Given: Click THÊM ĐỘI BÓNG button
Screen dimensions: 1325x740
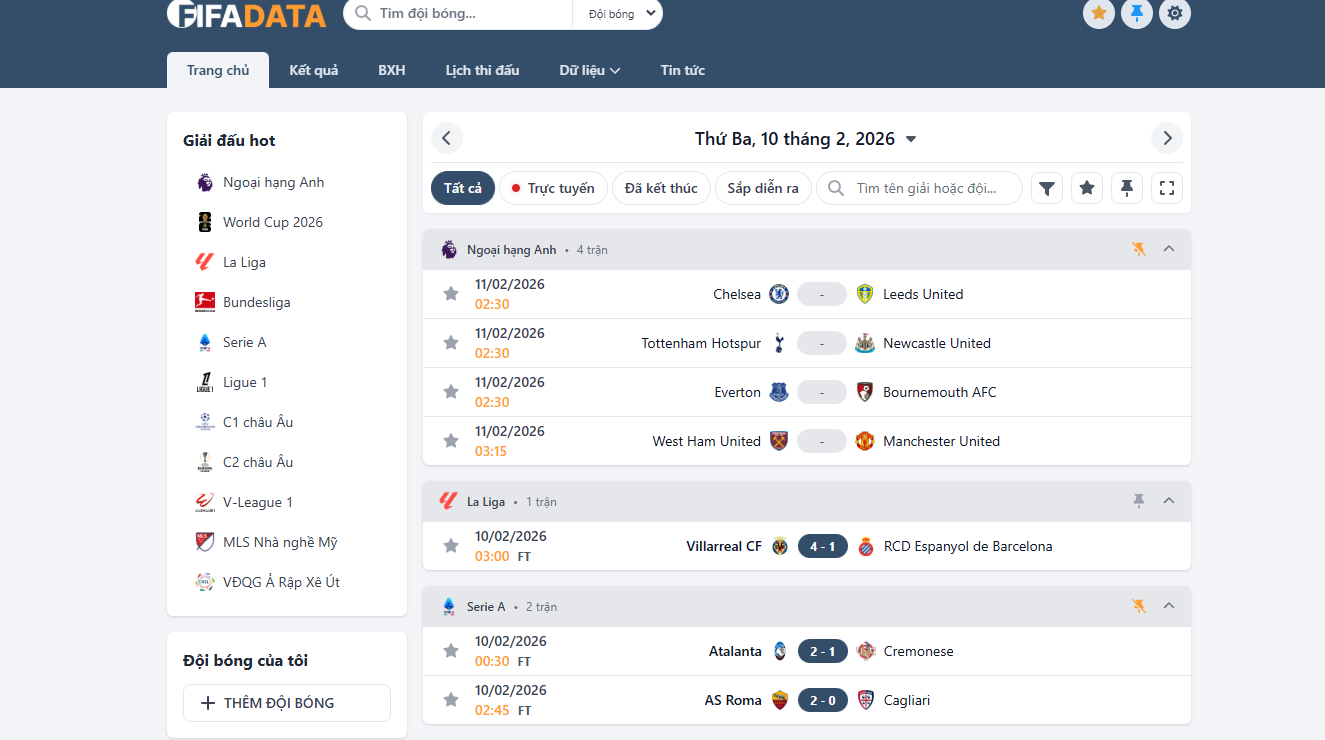Looking at the screenshot, I should [x=287, y=703].
